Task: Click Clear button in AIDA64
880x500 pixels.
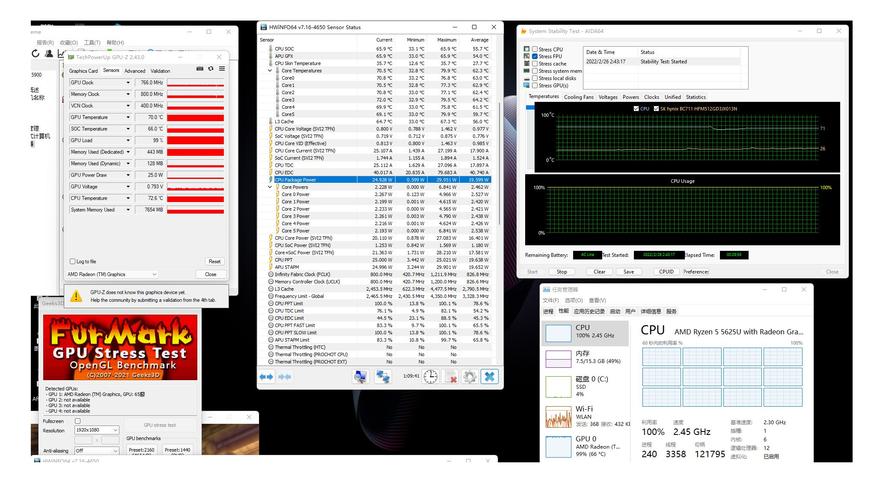Action: [x=599, y=272]
